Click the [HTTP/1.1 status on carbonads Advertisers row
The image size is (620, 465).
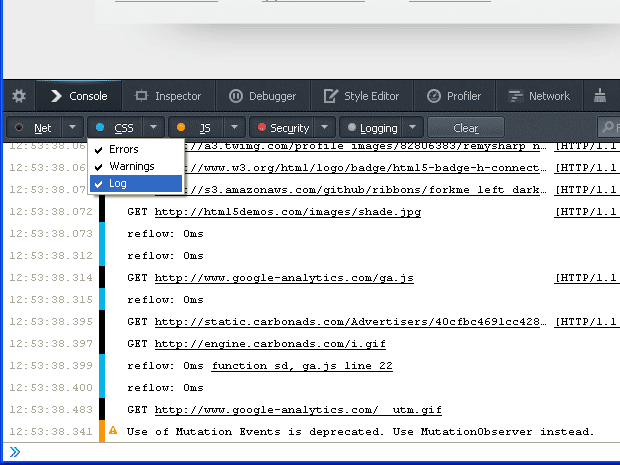click(586, 322)
